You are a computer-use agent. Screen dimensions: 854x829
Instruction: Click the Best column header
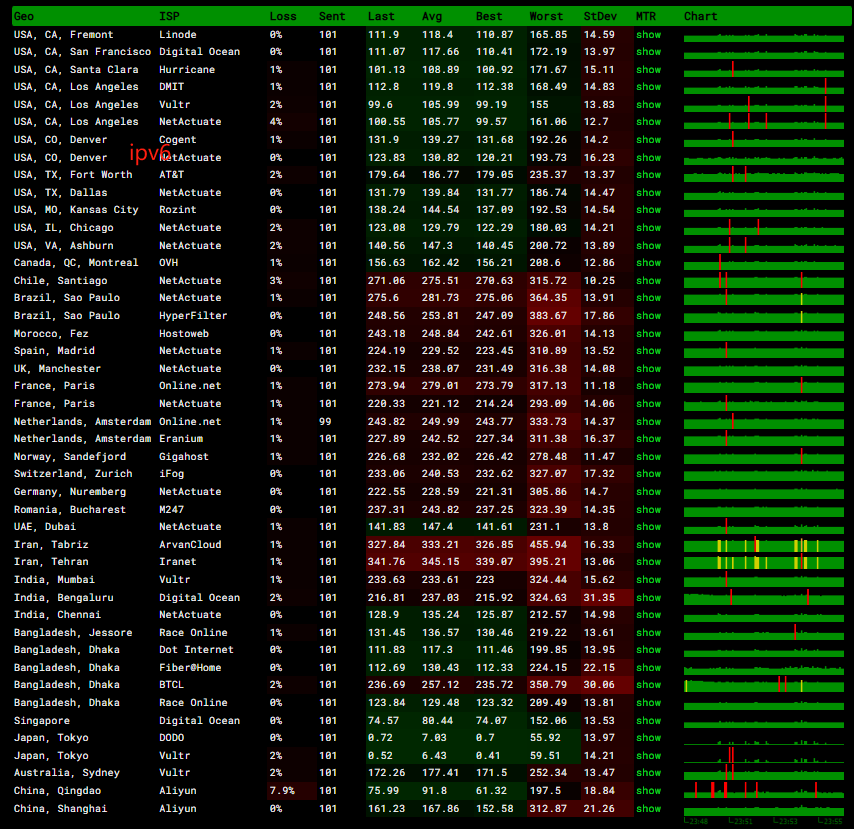click(x=489, y=16)
